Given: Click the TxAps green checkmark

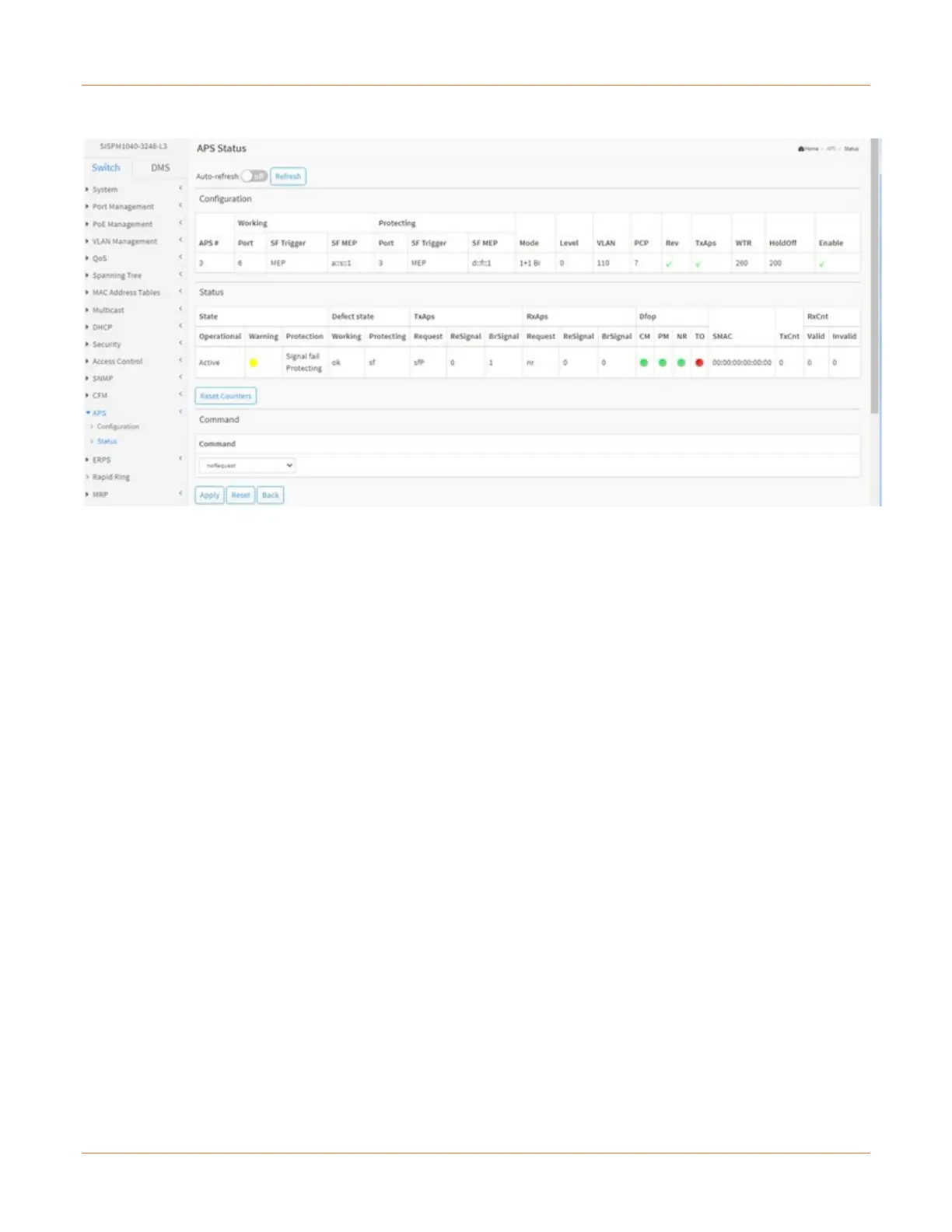Looking at the screenshot, I should click(698, 264).
